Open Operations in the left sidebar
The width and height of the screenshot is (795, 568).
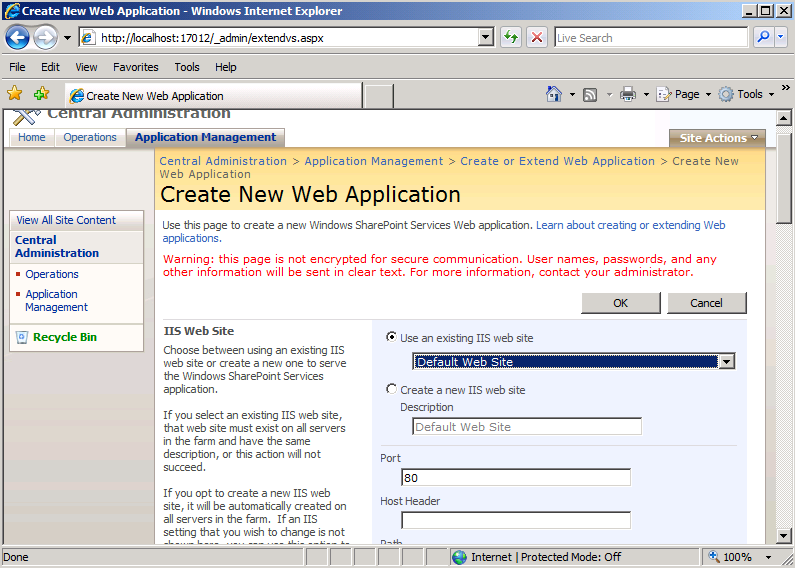(x=52, y=274)
